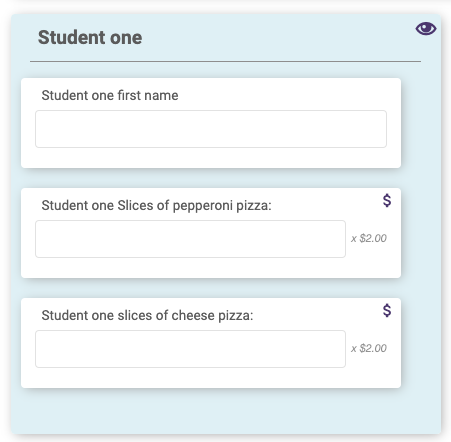Select the cheese pizza field card

tap(211, 343)
